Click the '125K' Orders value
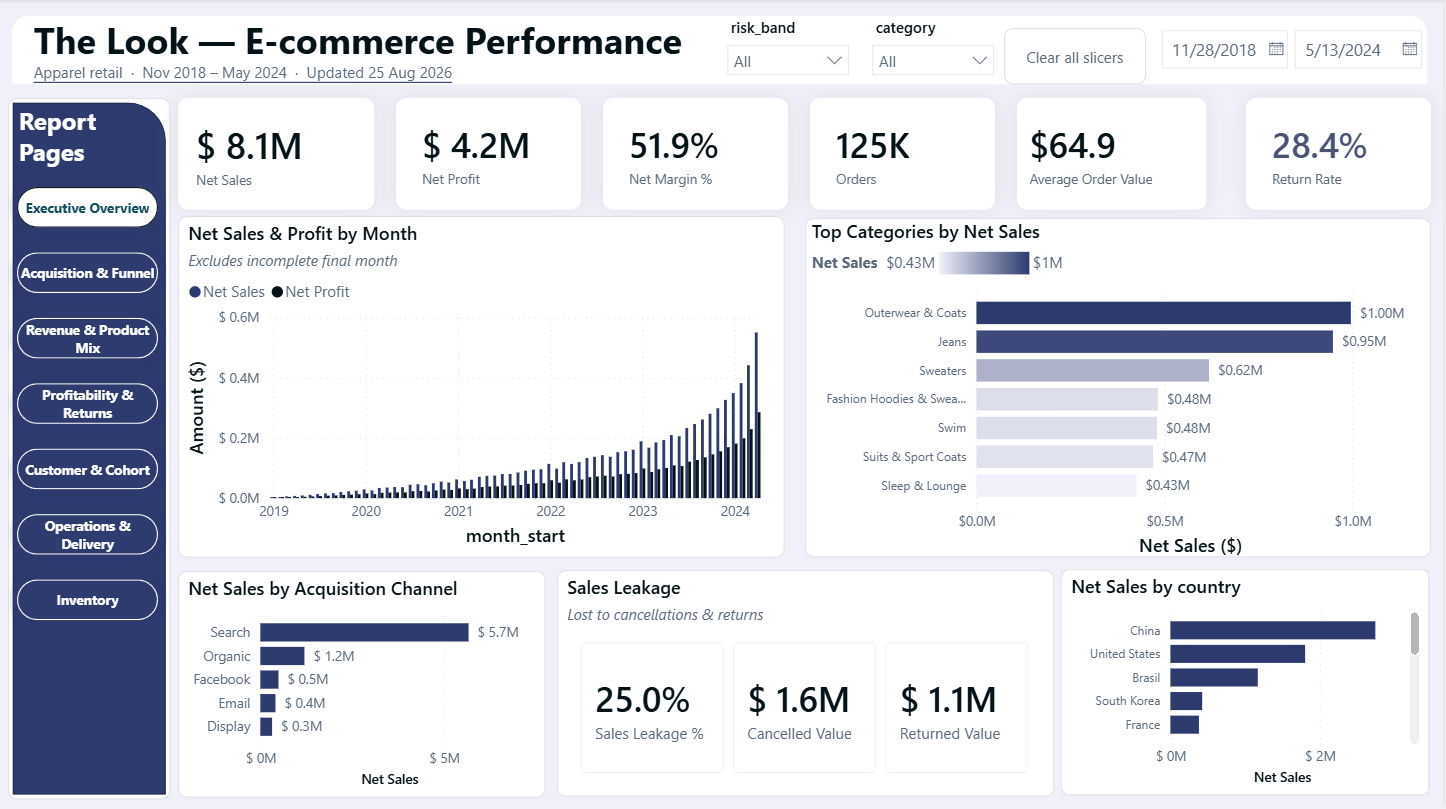Viewport: 1446px width, 809px height. tap(873, 146)
